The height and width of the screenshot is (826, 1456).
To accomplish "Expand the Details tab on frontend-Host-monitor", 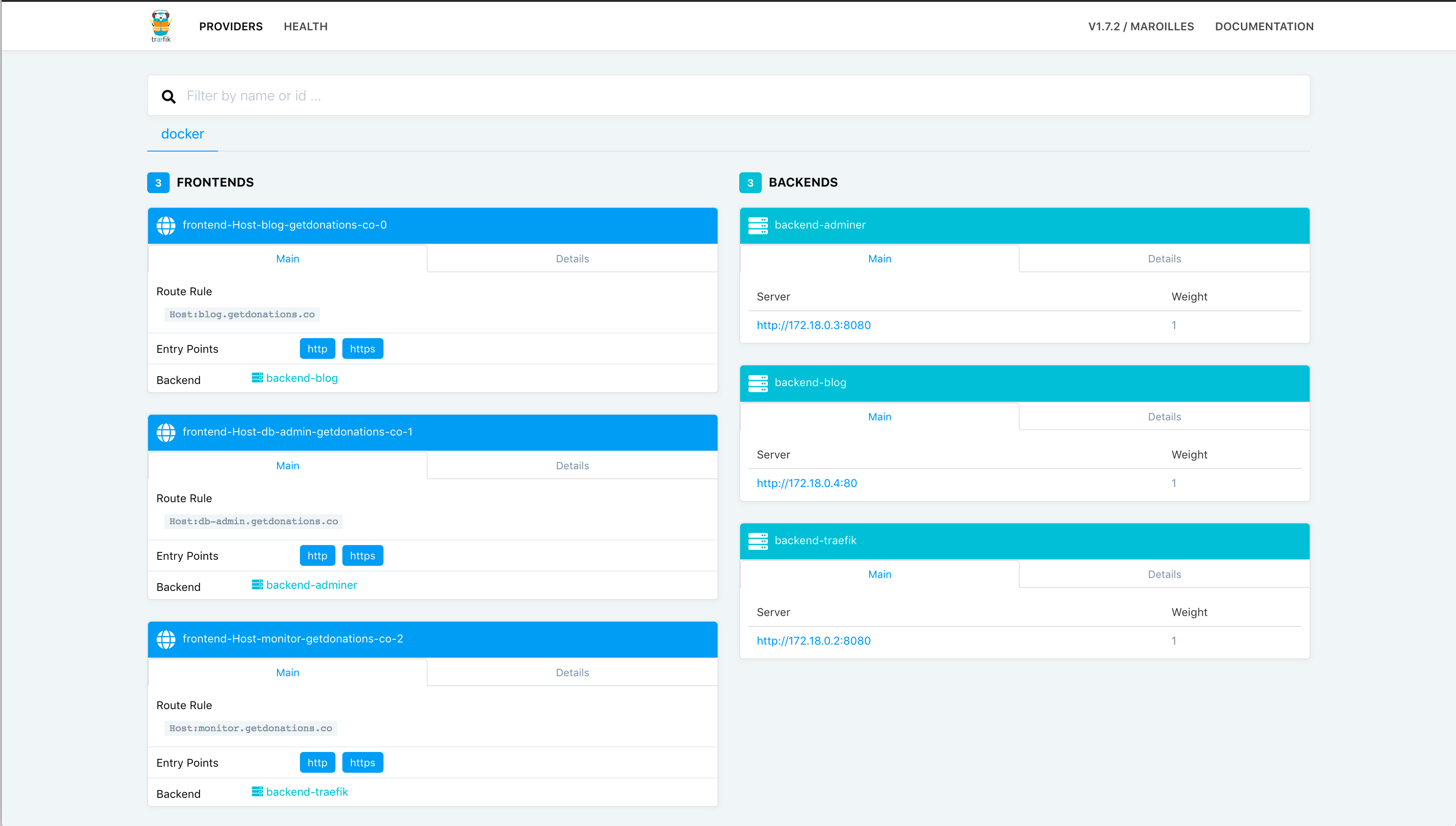I will coord(572,672).
